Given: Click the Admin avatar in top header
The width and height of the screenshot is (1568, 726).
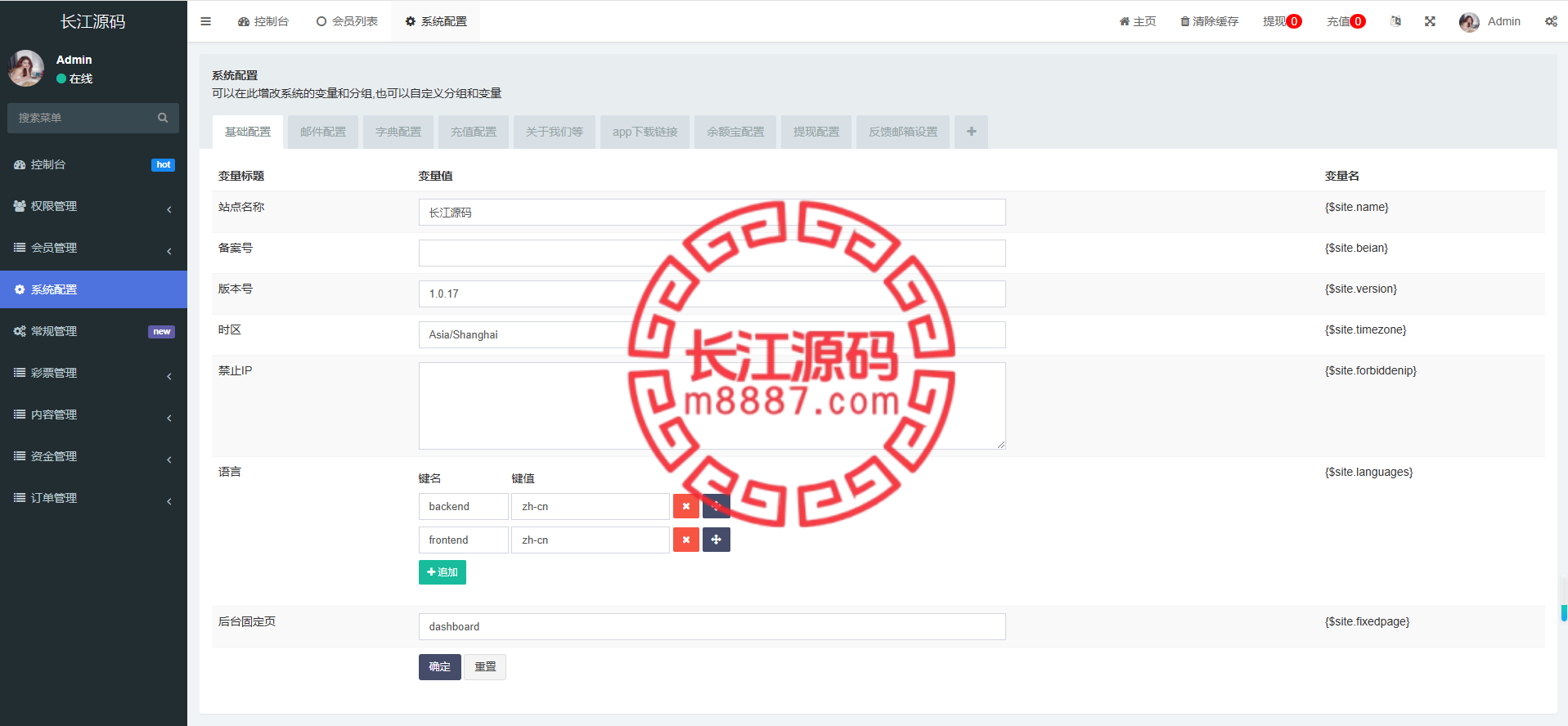Looking at the screenshot, I should 1469,22.
